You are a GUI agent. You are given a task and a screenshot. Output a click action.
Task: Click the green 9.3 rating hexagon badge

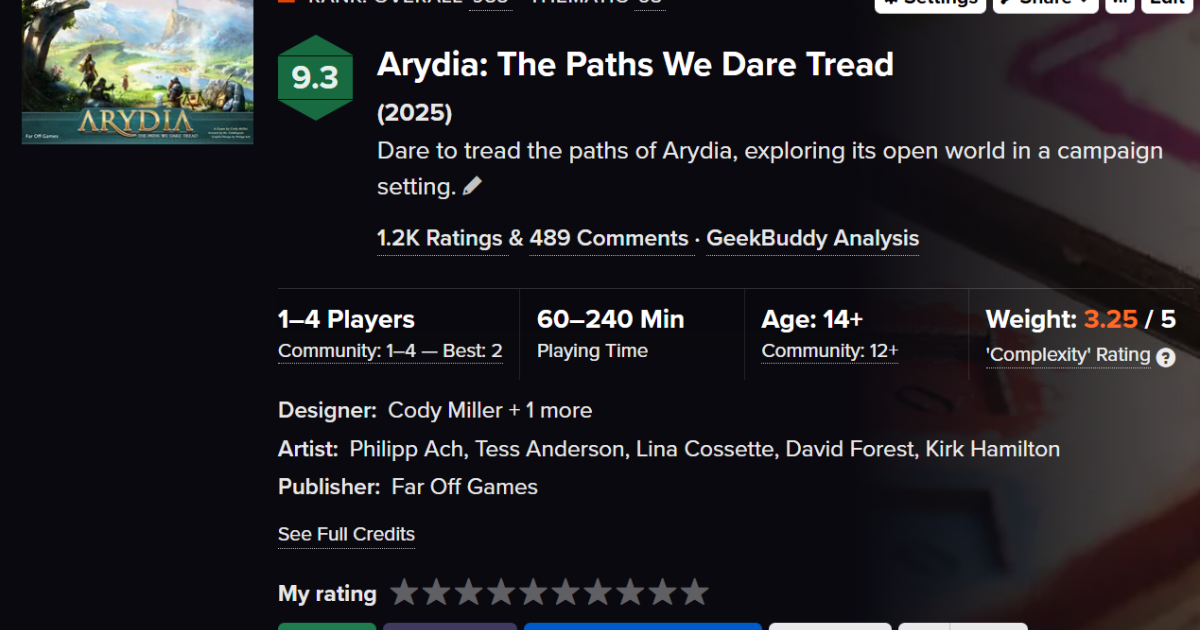tap(316, 76)
